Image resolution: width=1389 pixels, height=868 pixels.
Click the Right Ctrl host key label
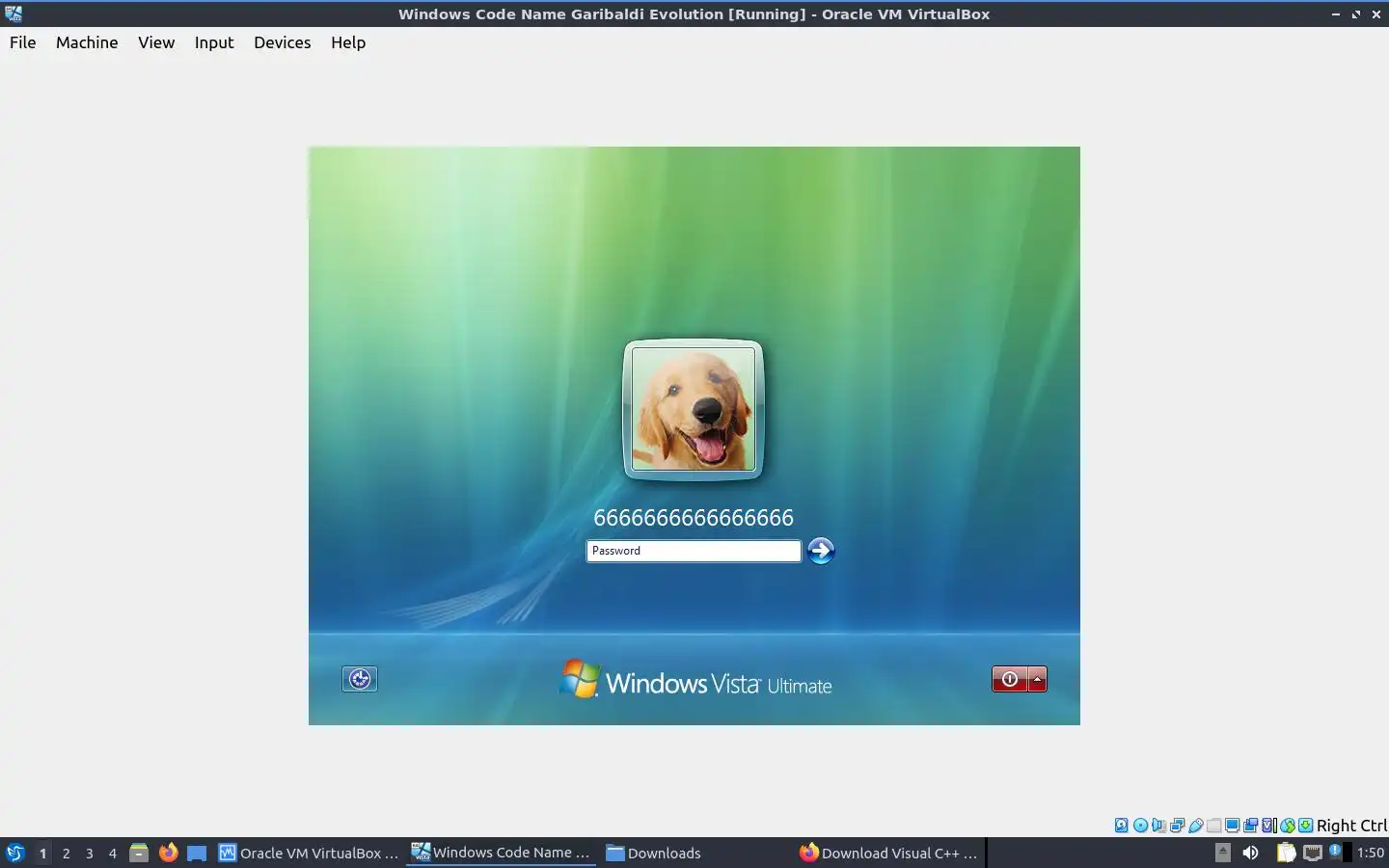click(1351, 826)
